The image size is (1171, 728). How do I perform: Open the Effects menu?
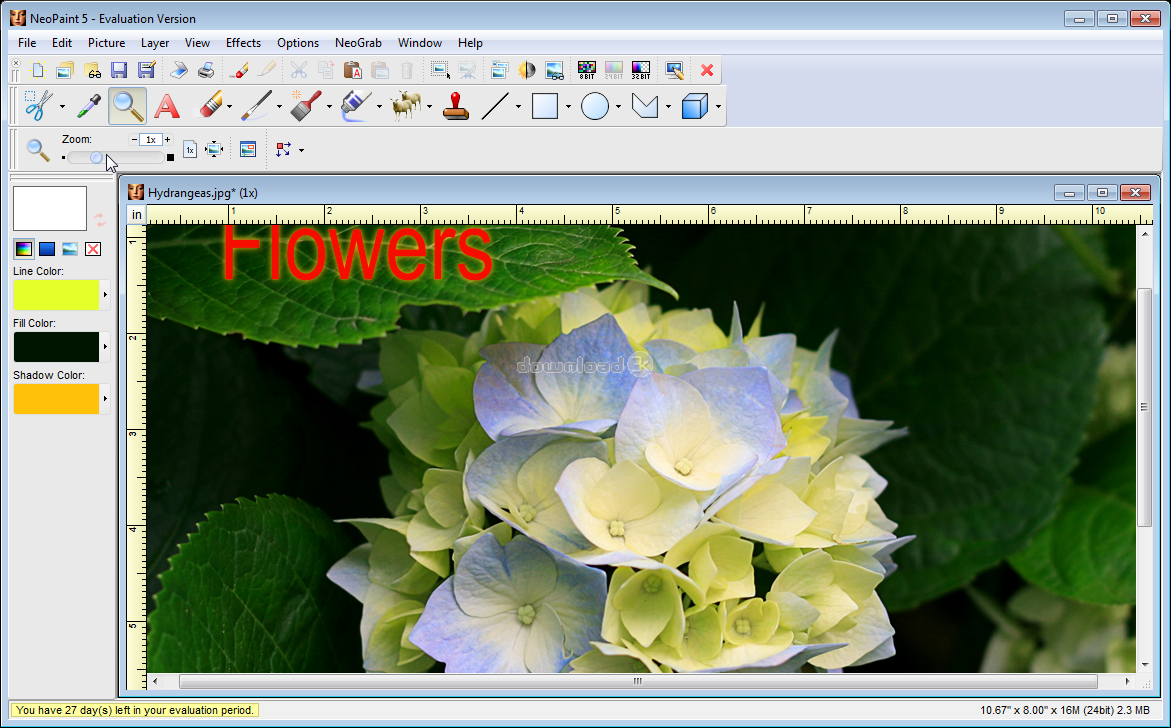(243, 43)
